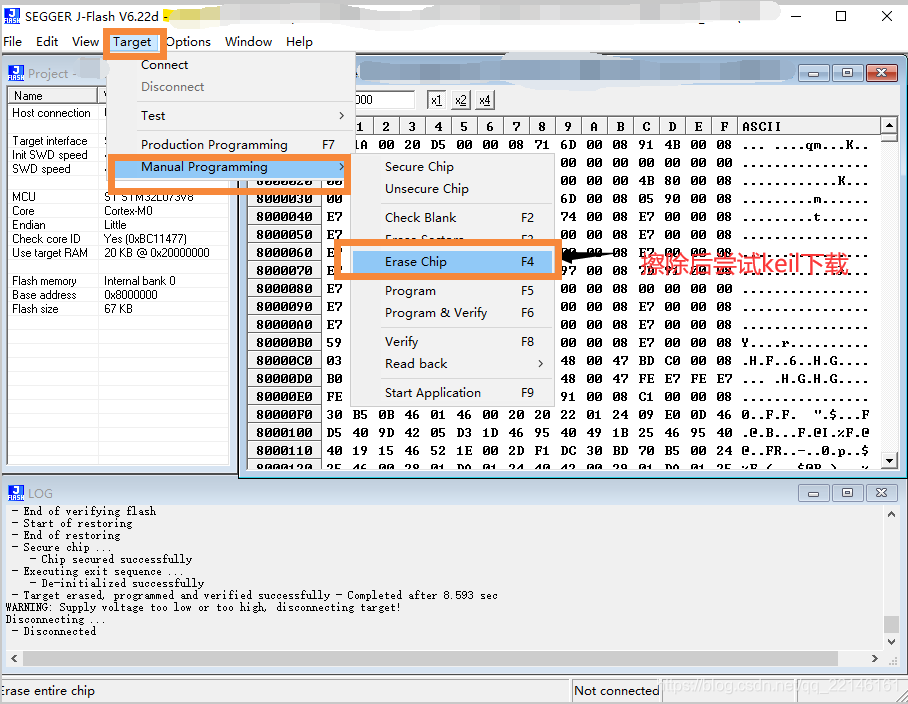Maximize the LOG window
Screen dimensions: 908x704
coord(847,493)
